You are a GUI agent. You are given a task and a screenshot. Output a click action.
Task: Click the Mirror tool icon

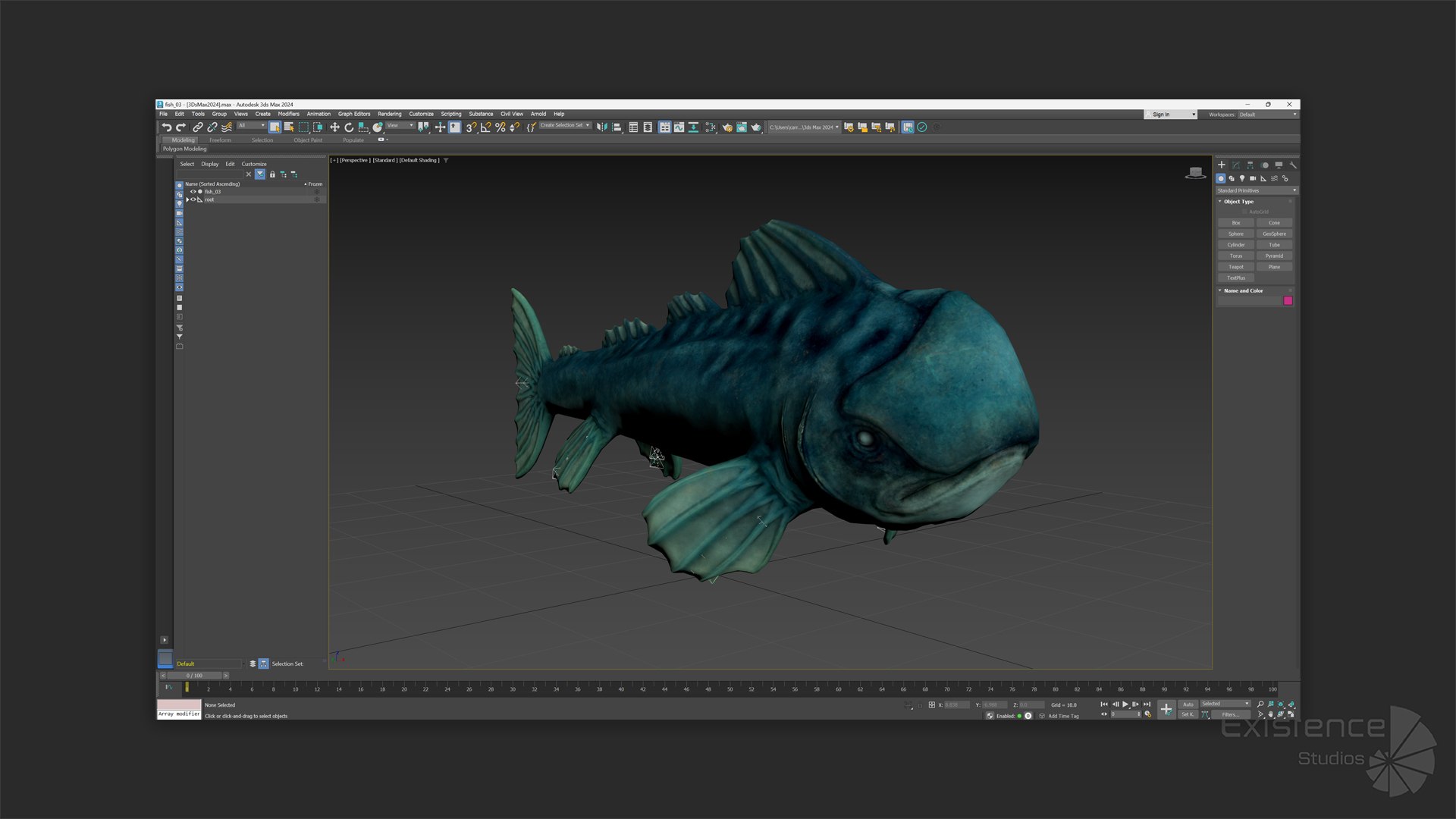coord(602,127)
